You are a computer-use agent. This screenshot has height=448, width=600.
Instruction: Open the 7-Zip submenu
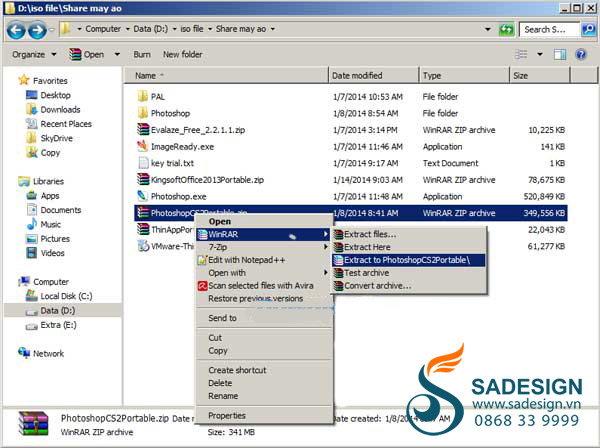263,247
